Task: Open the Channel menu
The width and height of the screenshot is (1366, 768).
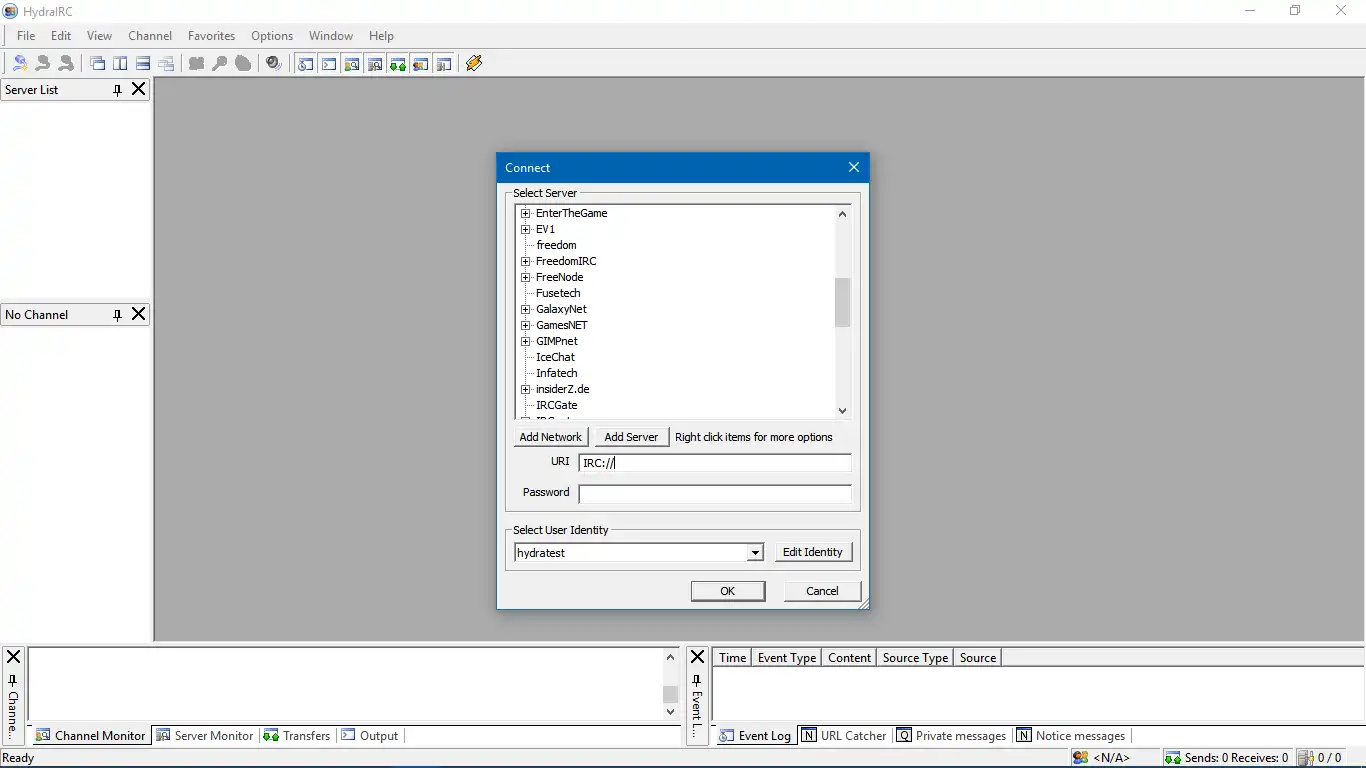Action: coord(150,35)
